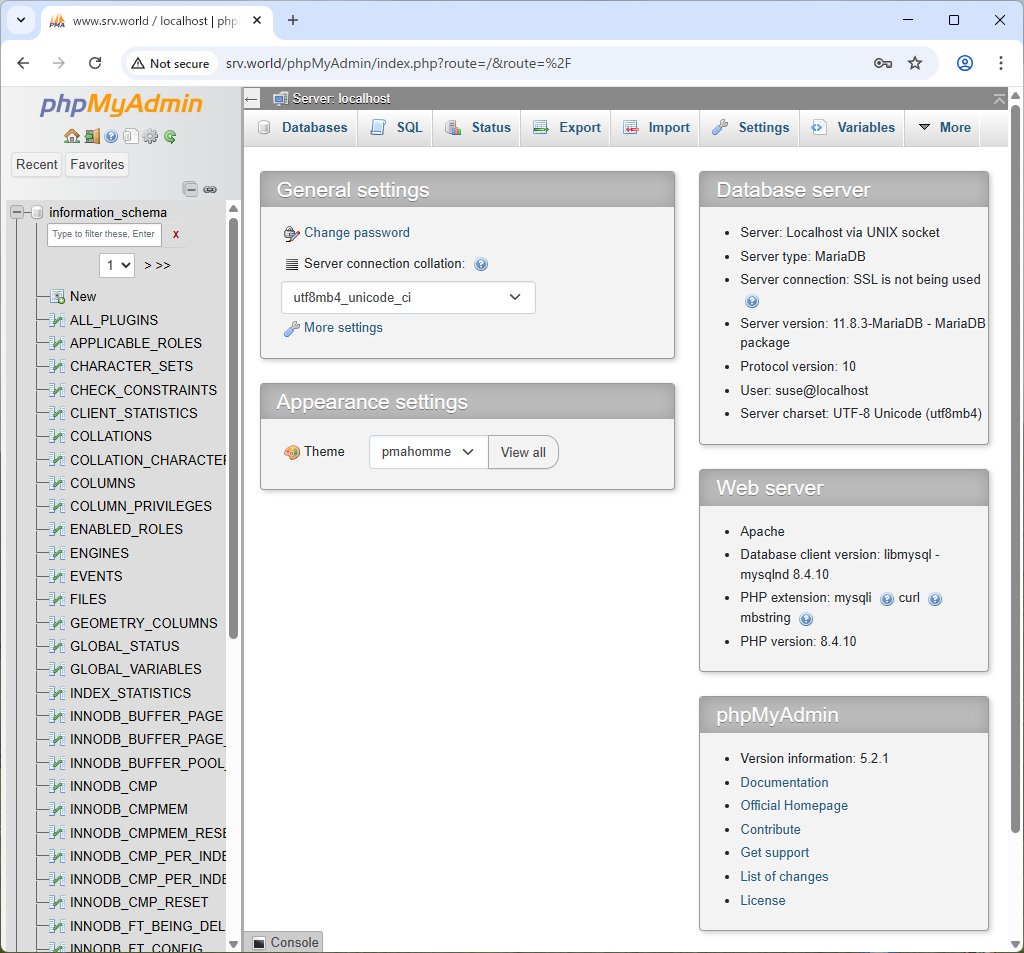Click the View all themes button
The image size is (1024, 953).
click(x=523, y=451)
